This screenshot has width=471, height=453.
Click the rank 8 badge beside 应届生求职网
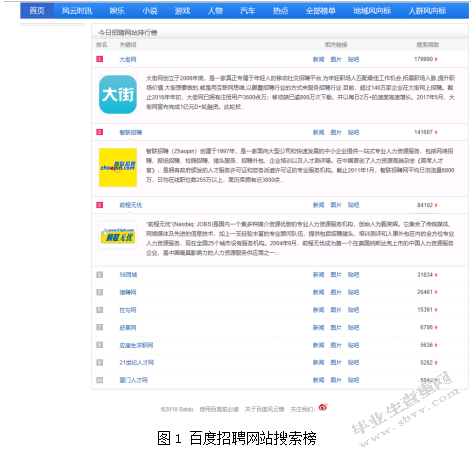pos(100,345)
